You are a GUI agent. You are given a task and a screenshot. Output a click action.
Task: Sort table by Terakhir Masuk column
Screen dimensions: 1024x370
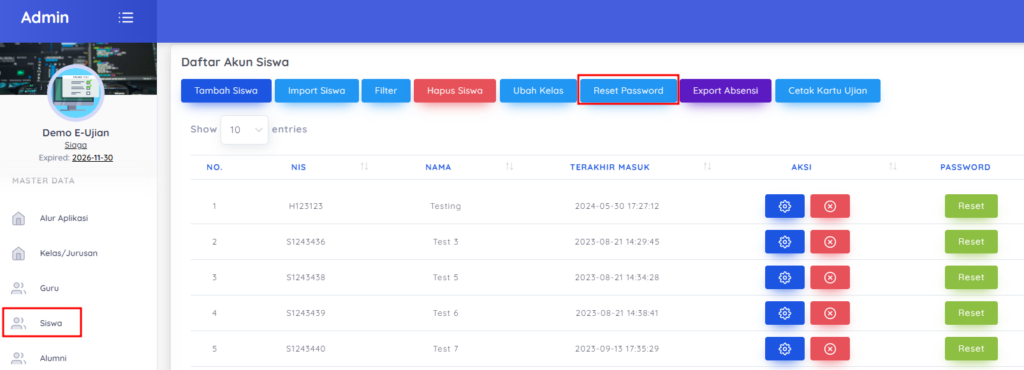(707, 167)
